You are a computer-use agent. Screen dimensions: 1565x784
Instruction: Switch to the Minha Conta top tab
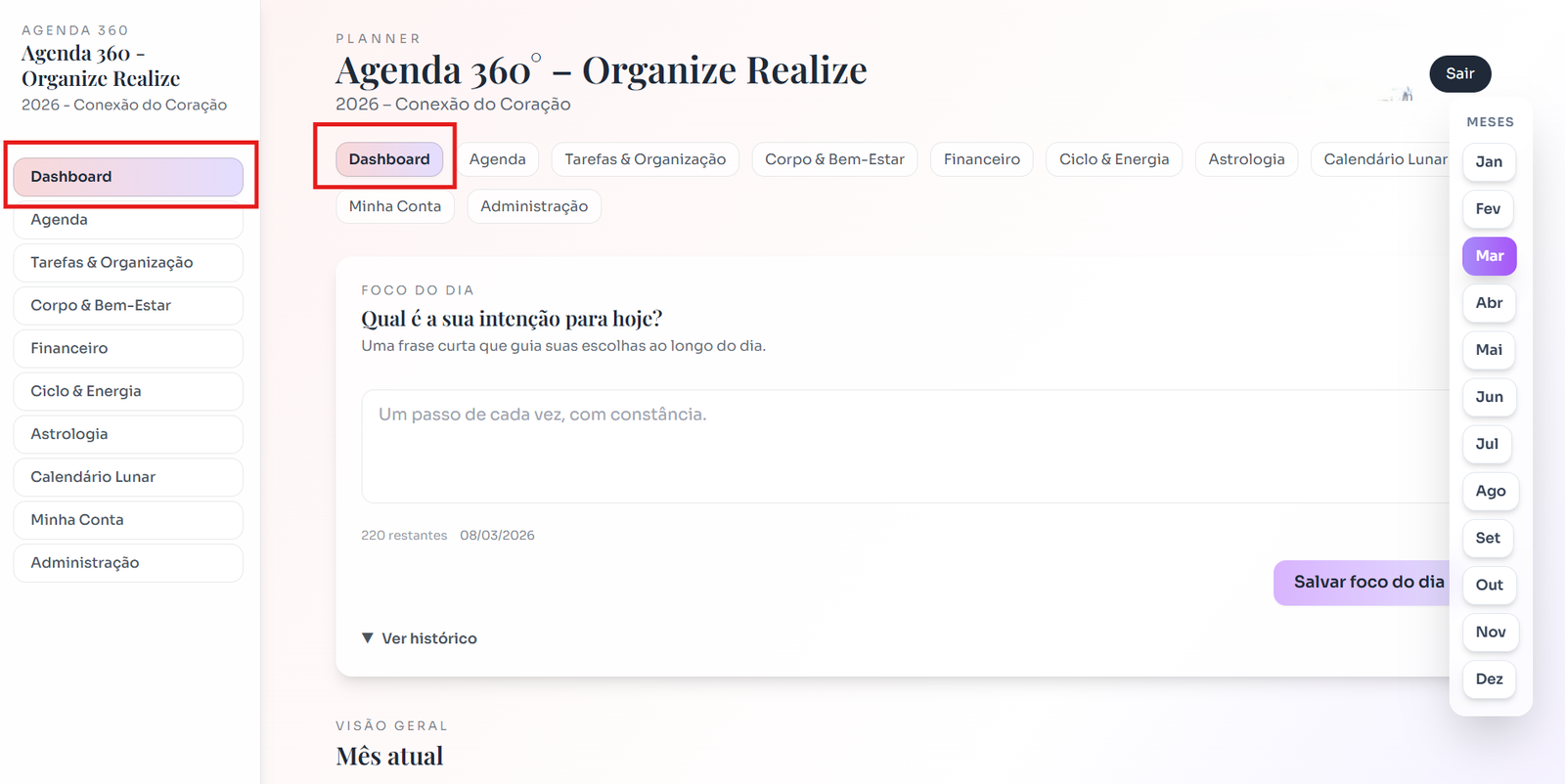[395, 206]
